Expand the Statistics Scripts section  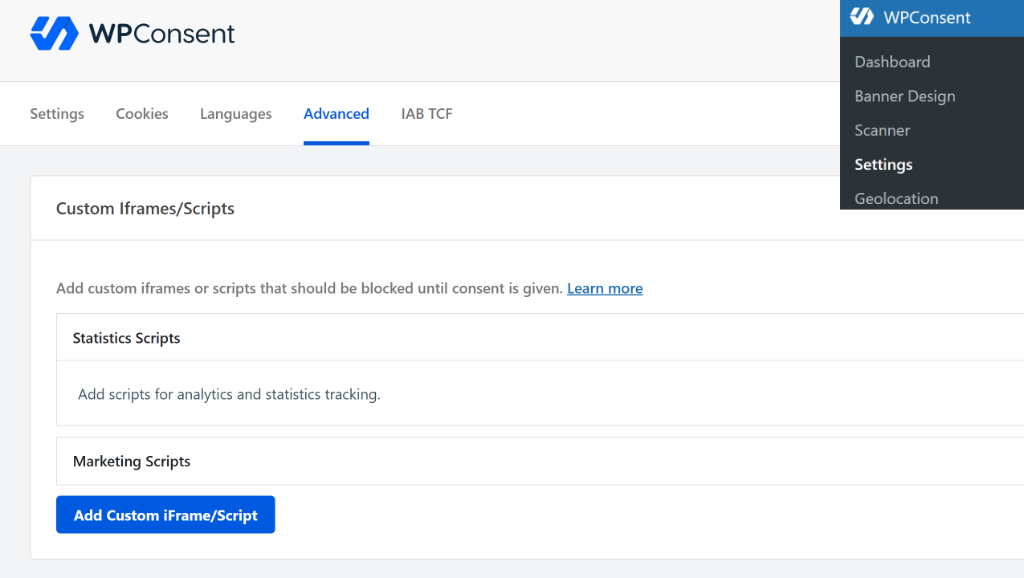[126, 337]
